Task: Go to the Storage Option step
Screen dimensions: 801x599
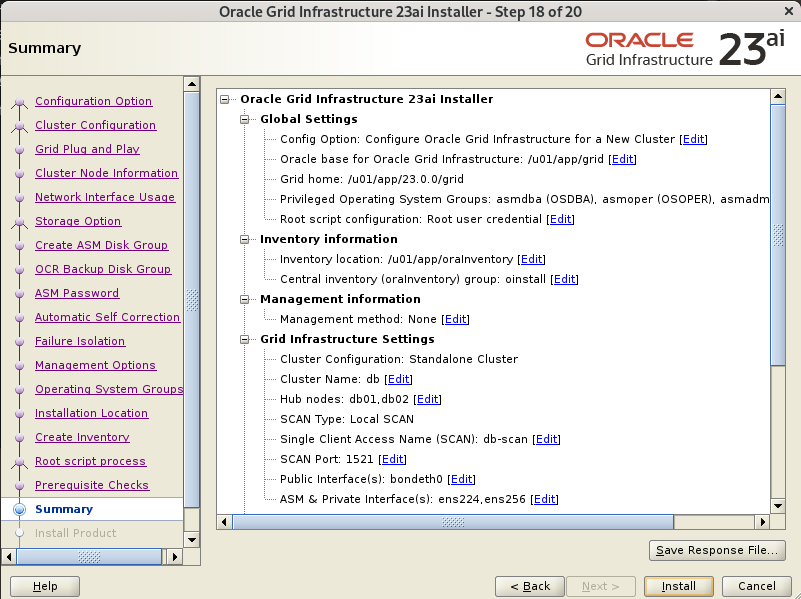Action: (x=78, y=221)
